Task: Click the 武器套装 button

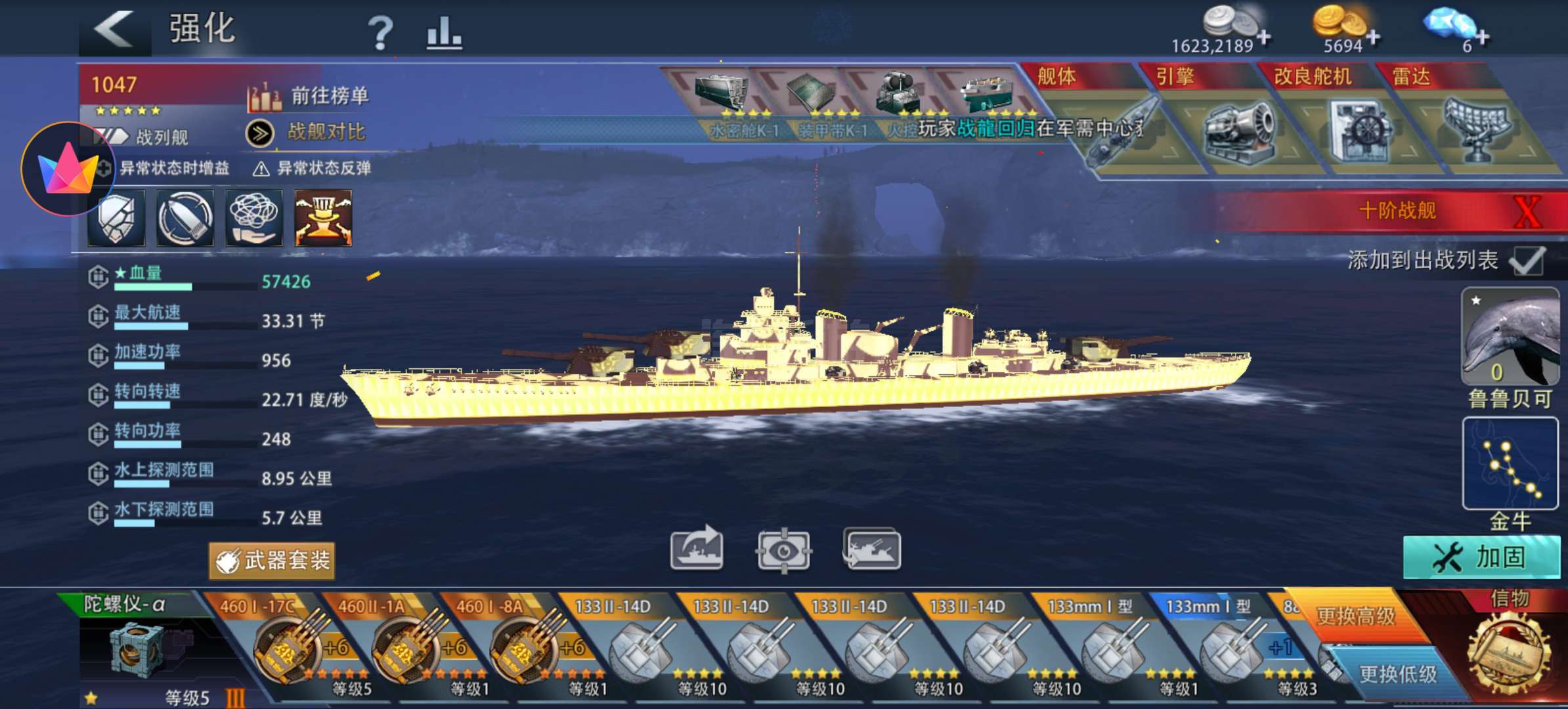Action: pyautogui.click(x=272, y=561)
